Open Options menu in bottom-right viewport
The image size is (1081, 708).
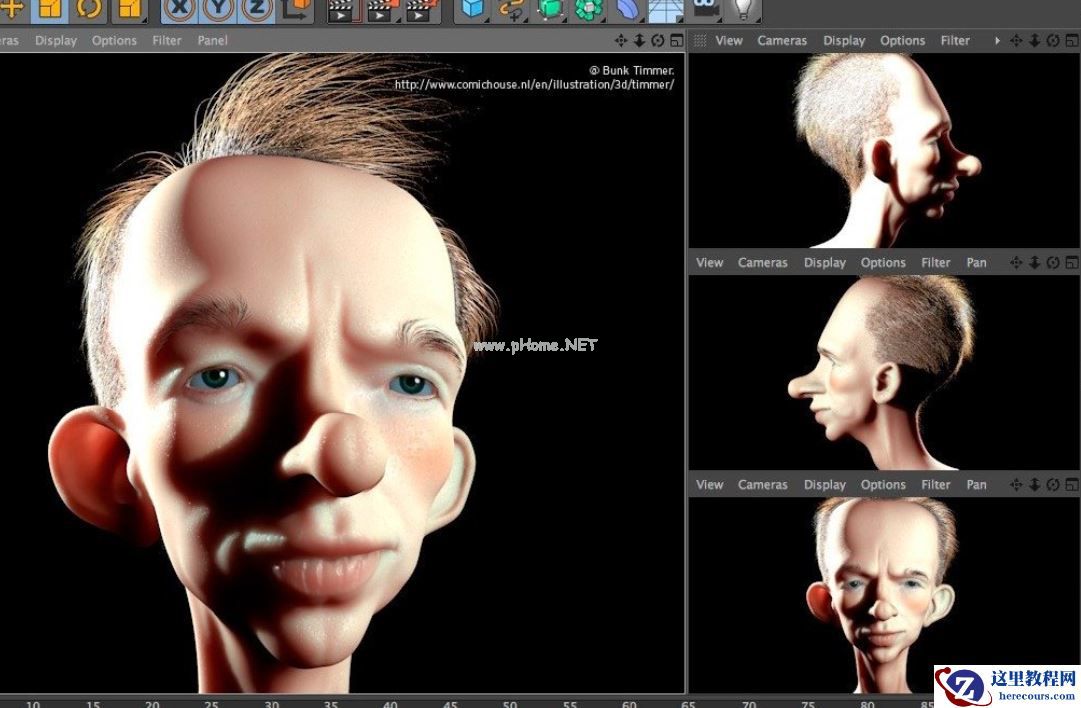tap(883, 485)
